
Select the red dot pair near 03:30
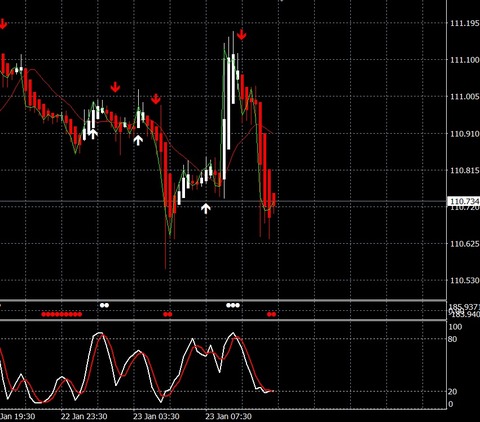pos(168,314)
